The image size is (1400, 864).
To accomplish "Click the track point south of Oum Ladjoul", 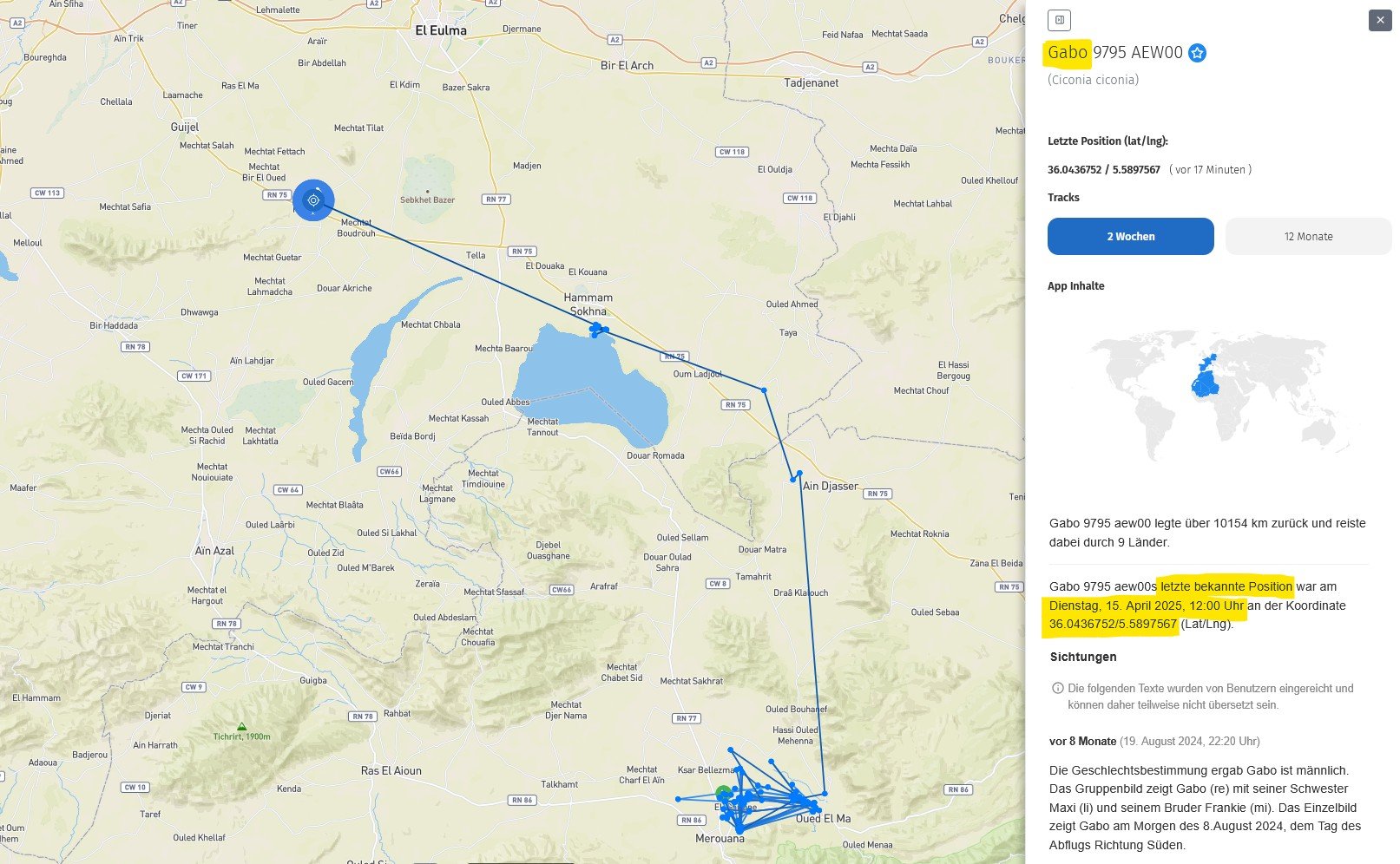I will click(764, 390).
